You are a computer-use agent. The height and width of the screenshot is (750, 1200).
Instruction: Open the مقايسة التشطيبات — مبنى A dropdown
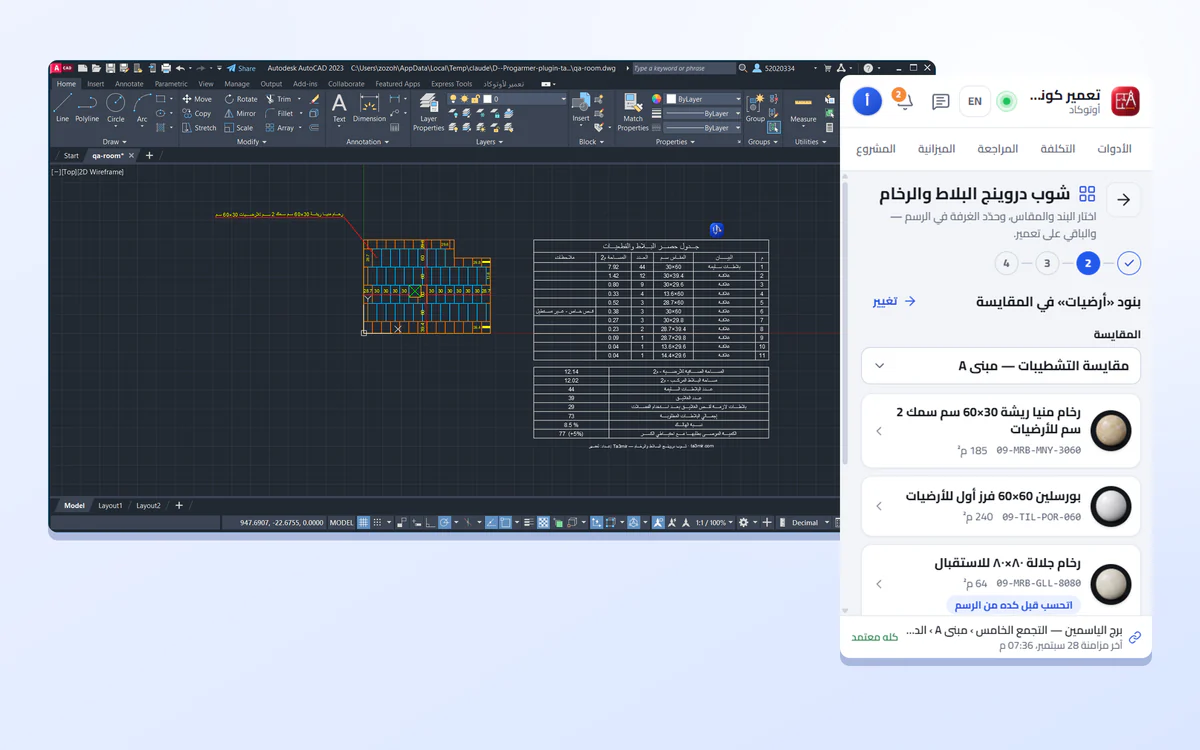pos(1001,366)
